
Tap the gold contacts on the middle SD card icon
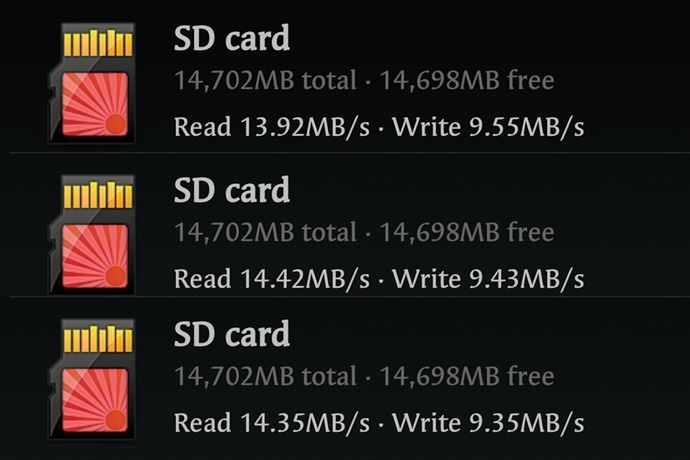(x=98, y=195)
